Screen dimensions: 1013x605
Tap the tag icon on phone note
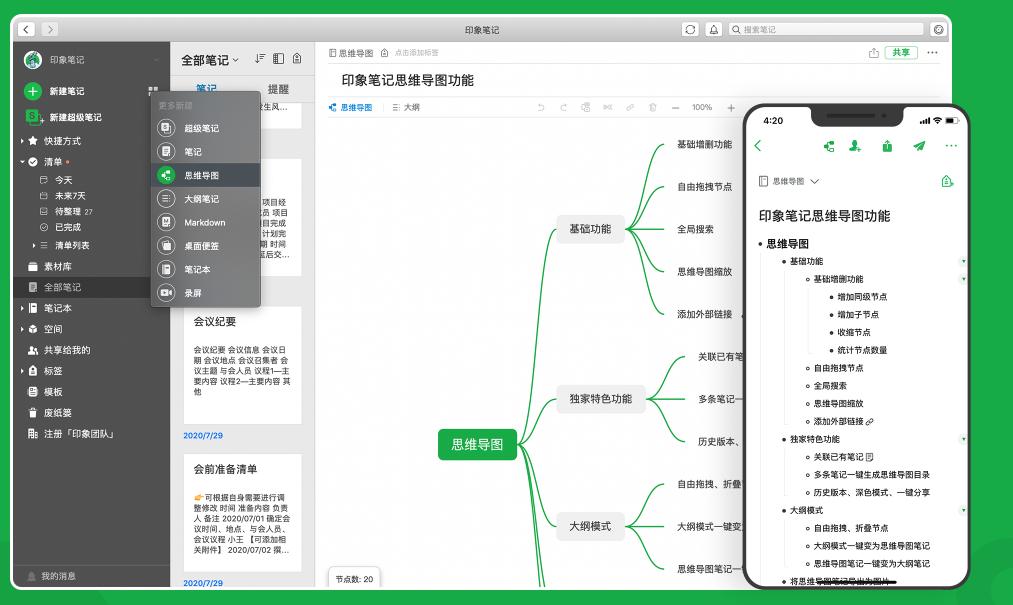(947, 181)
